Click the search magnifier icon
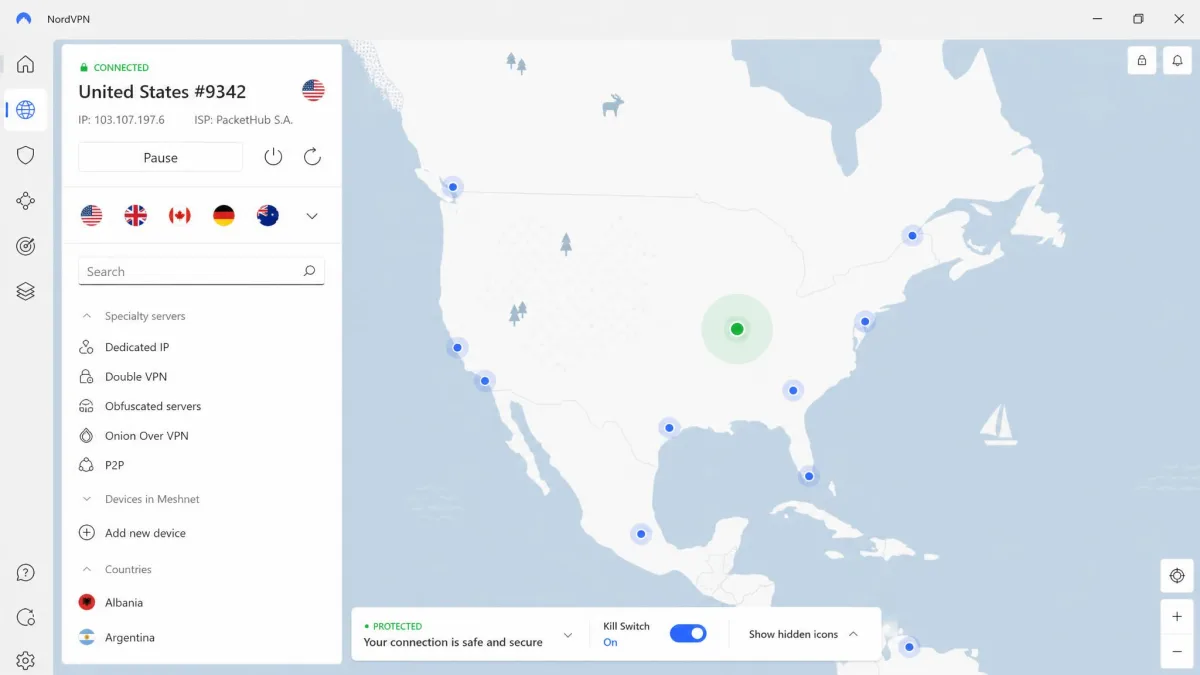 click(x=309, y=271)
